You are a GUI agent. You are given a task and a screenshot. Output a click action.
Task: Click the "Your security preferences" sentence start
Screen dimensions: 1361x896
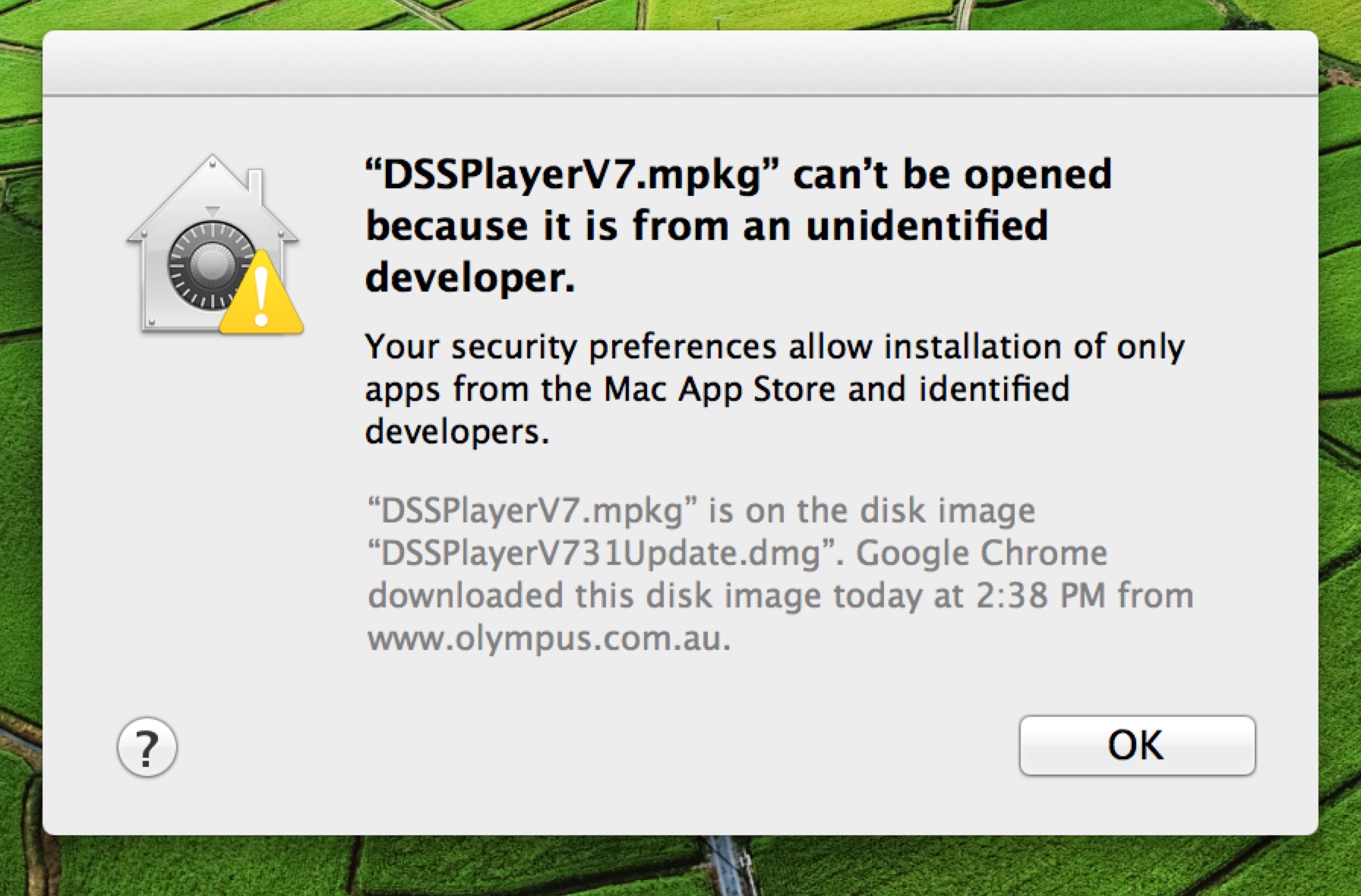click(x=570, y=347)
